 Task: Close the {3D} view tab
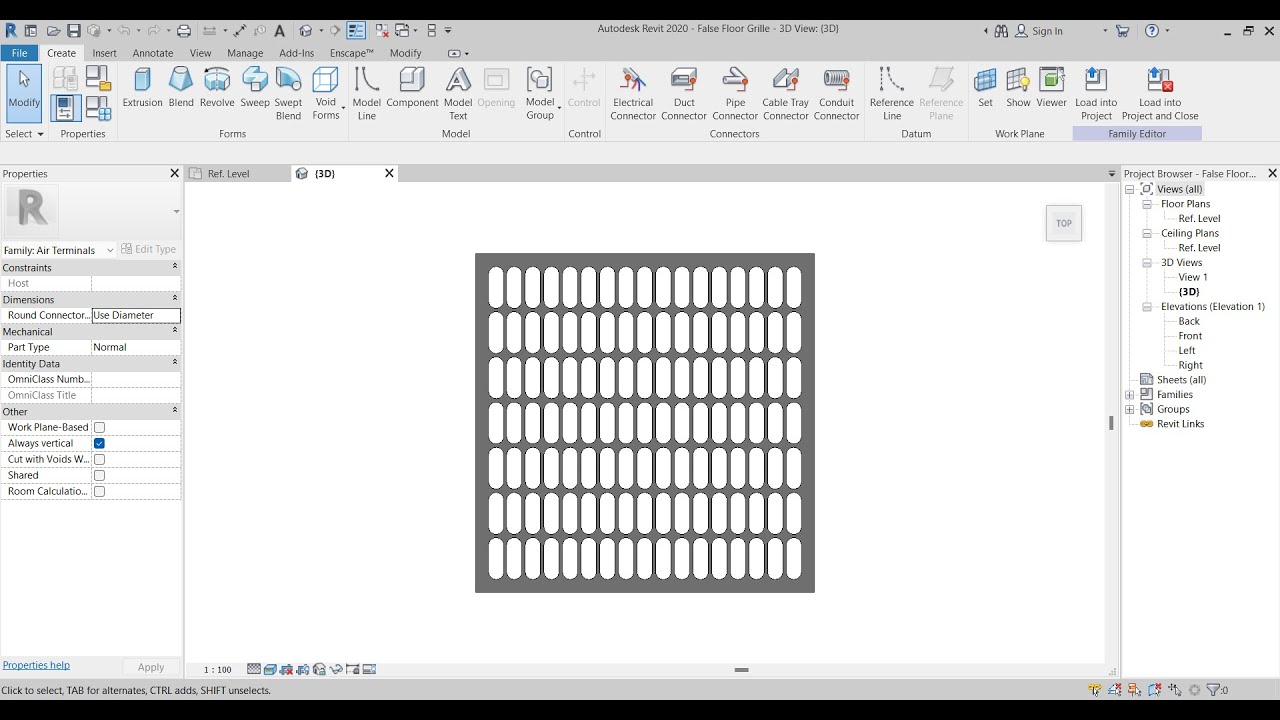tap(390, 174)
